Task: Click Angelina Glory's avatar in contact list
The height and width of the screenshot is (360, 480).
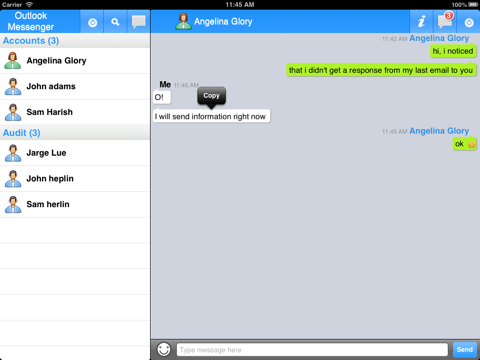Action: tap(13, 60)
